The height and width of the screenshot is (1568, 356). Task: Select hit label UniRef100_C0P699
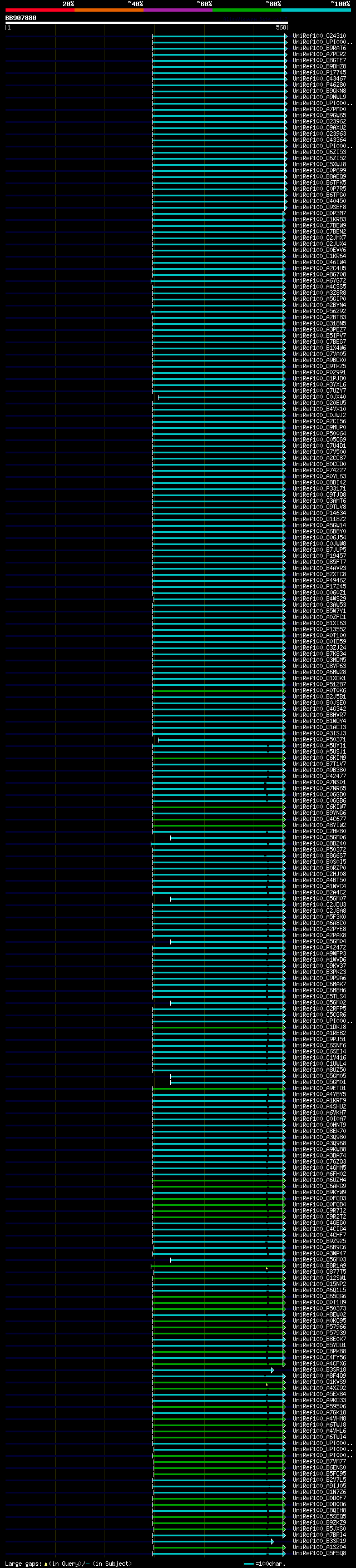(319, 170)
